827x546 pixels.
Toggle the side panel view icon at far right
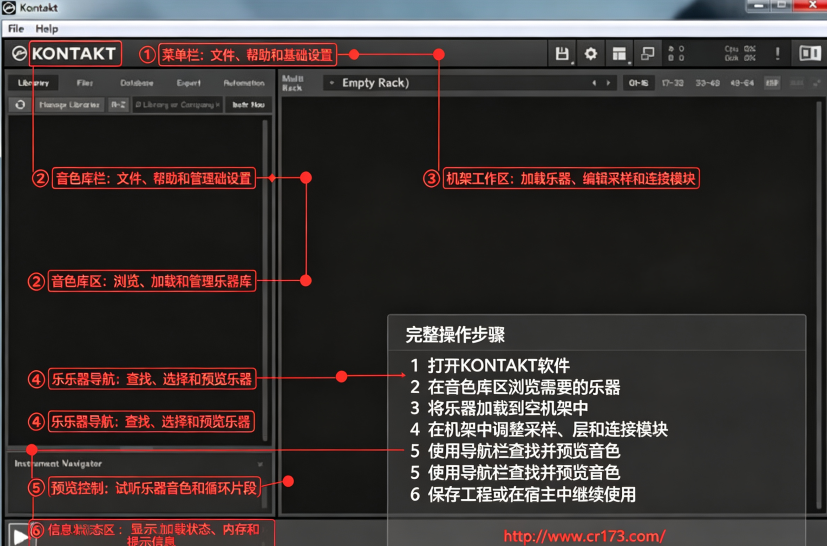click(810, 53)
